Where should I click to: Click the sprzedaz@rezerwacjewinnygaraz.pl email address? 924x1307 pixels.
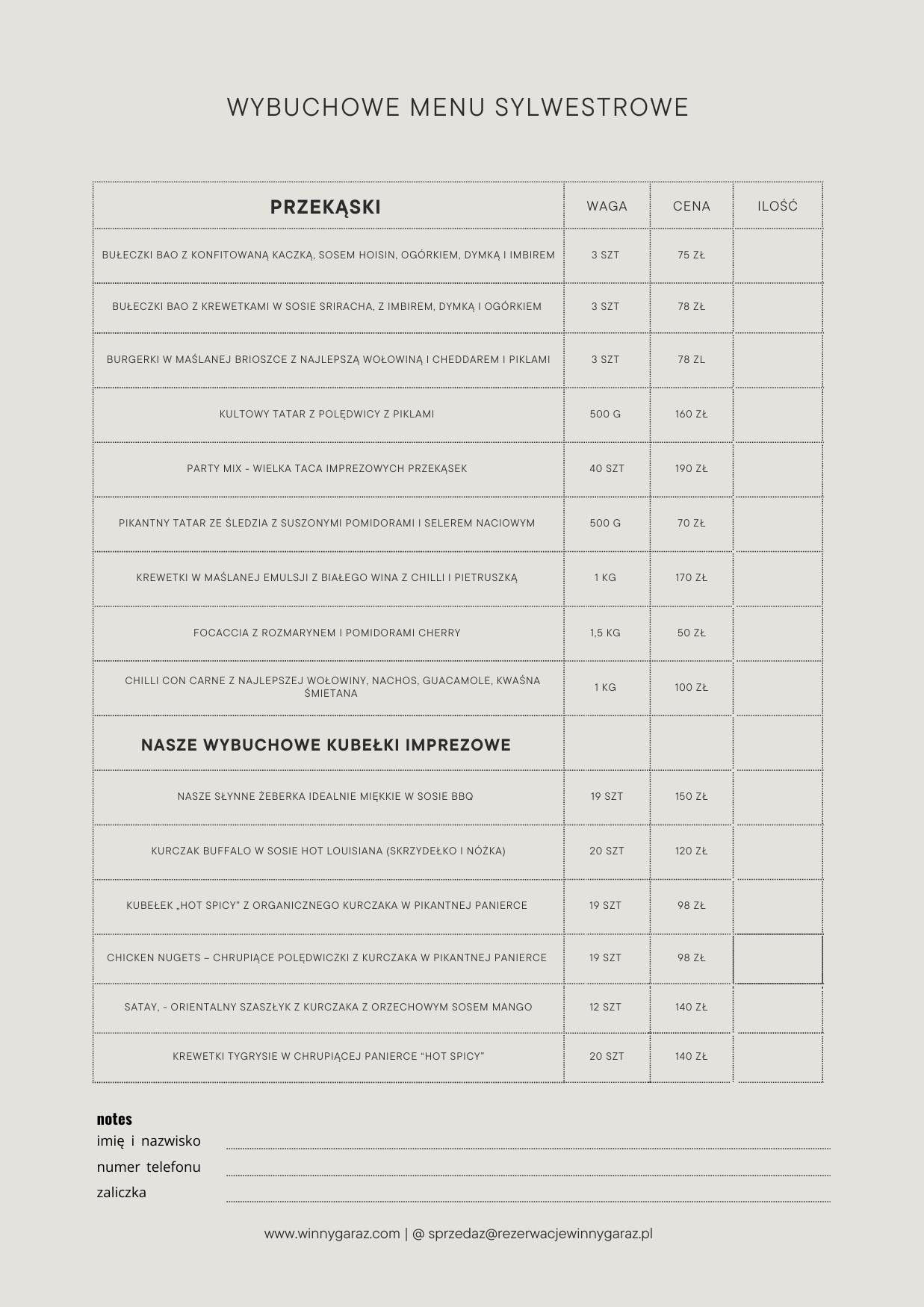pos(540,1234)
